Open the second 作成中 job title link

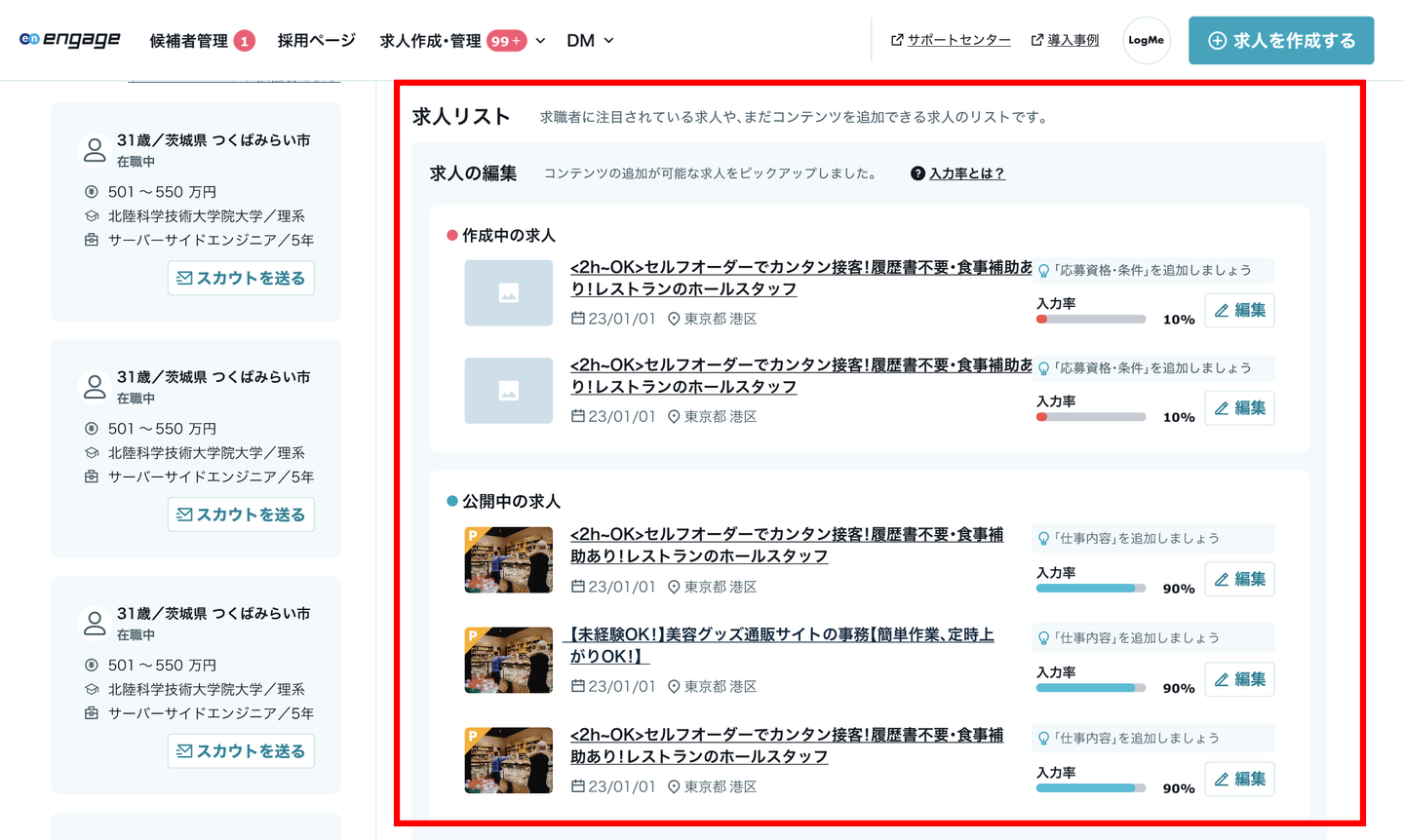pyautogui.click(x=800, y=375)
